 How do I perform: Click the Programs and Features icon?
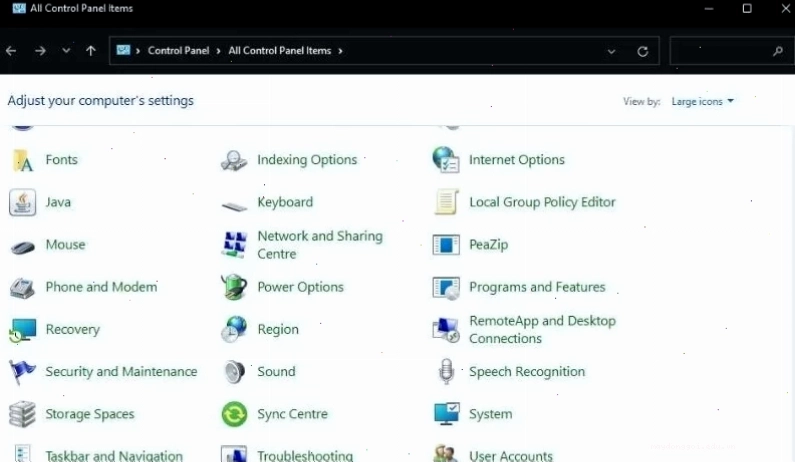pyautogui.click(x=446, y=288)
